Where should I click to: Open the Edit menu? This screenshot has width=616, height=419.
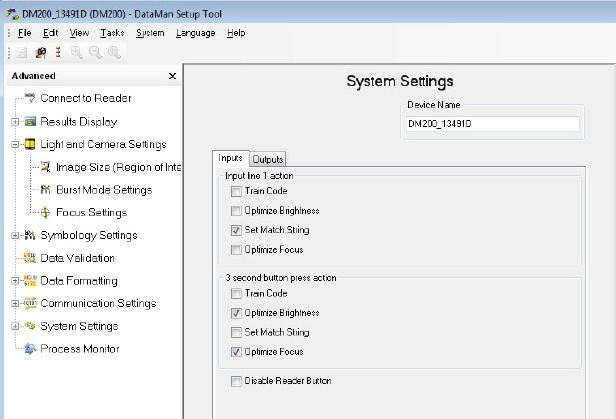point(51,33)
